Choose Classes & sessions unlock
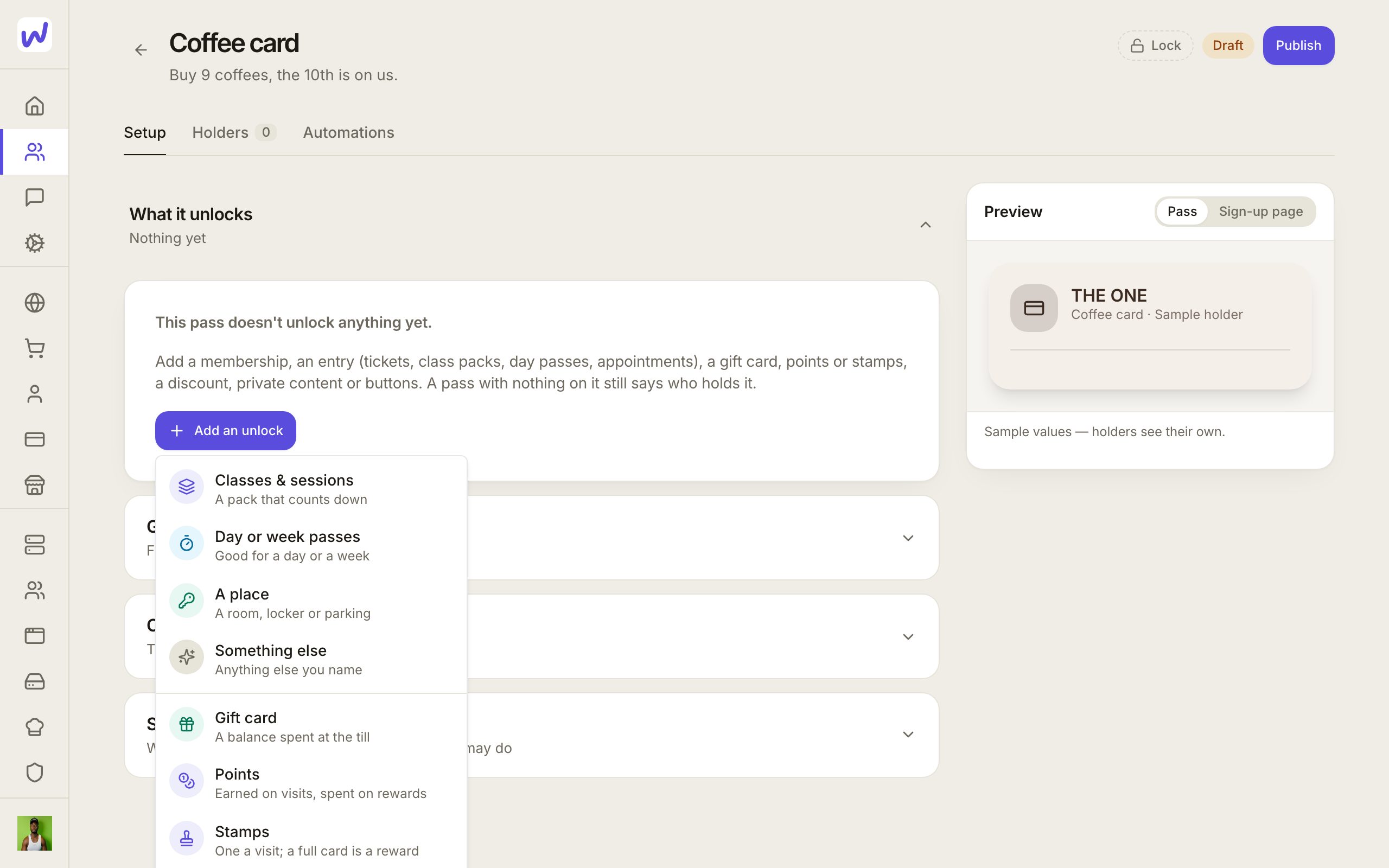The width and height of the screenshot is (1389, 868). click(311, 489)
